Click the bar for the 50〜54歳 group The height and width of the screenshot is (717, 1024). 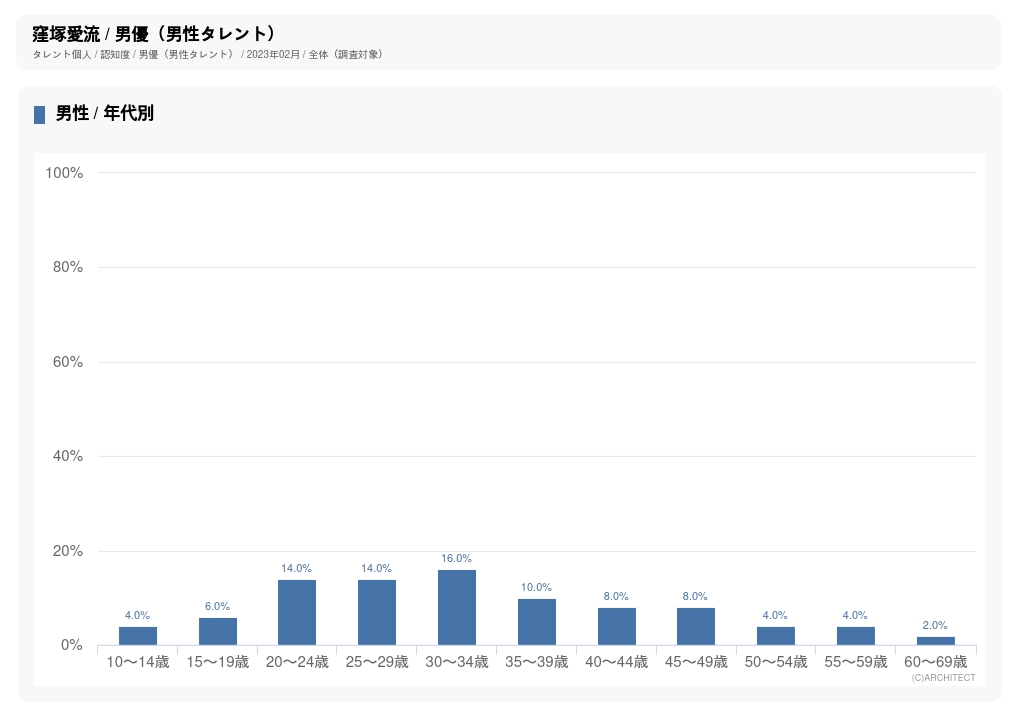tap(775, 636)
